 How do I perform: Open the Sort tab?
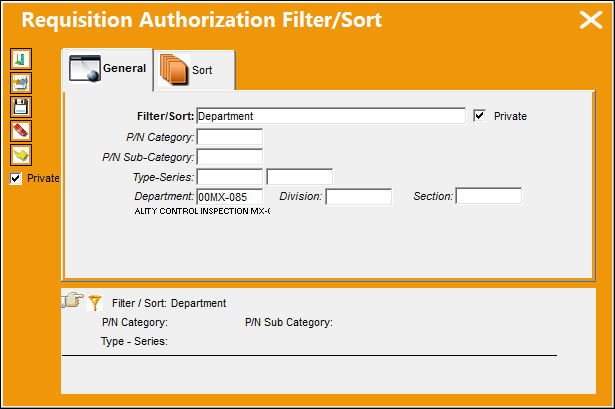pyautogui.click(x=195, y=70)
